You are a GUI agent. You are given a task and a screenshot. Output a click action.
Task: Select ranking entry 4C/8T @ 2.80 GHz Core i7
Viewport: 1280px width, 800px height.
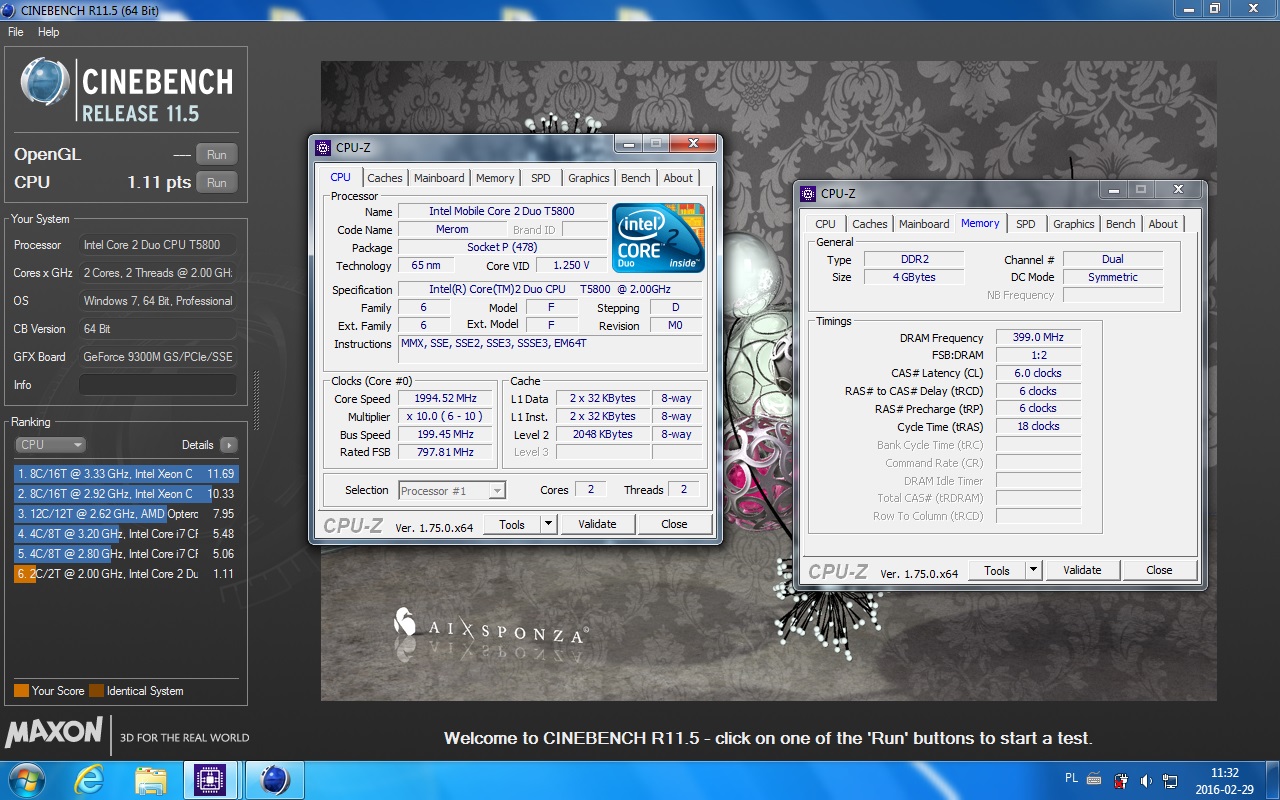[x=126, y=554]
